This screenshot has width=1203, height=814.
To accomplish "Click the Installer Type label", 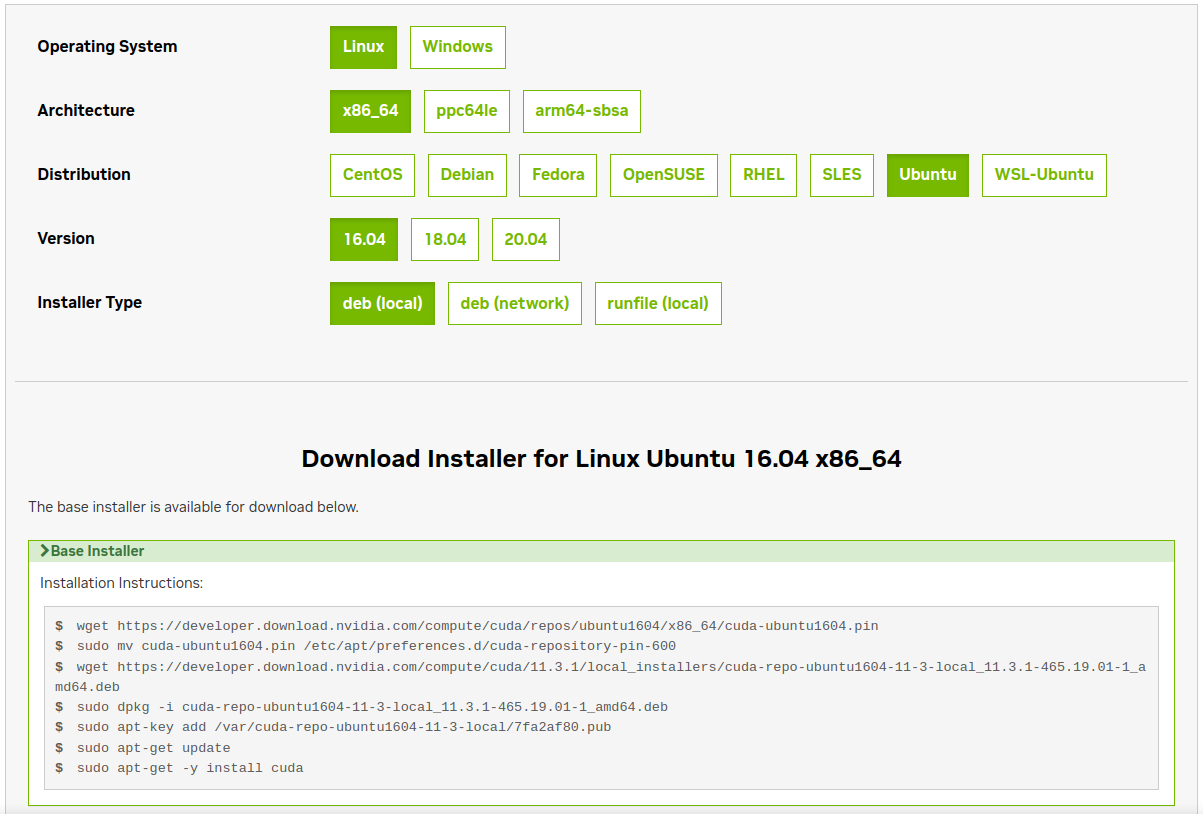I will pos(90,303).
